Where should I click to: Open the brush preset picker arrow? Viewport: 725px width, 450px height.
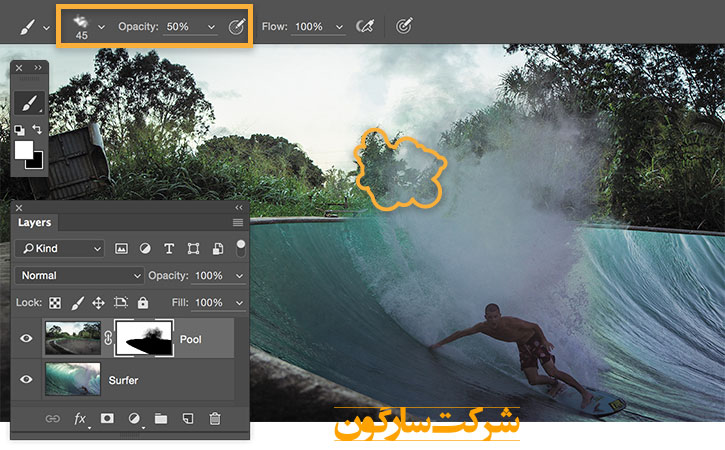[x=101, y=26]
